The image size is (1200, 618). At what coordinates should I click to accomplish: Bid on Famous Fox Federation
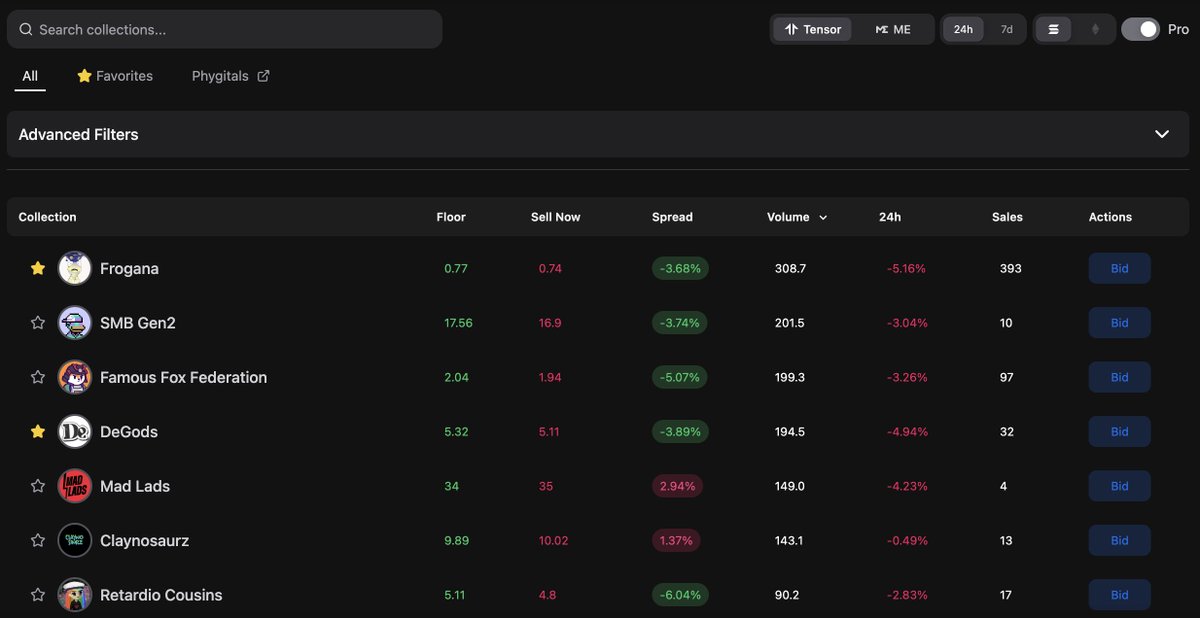(x=1120, y=377)
